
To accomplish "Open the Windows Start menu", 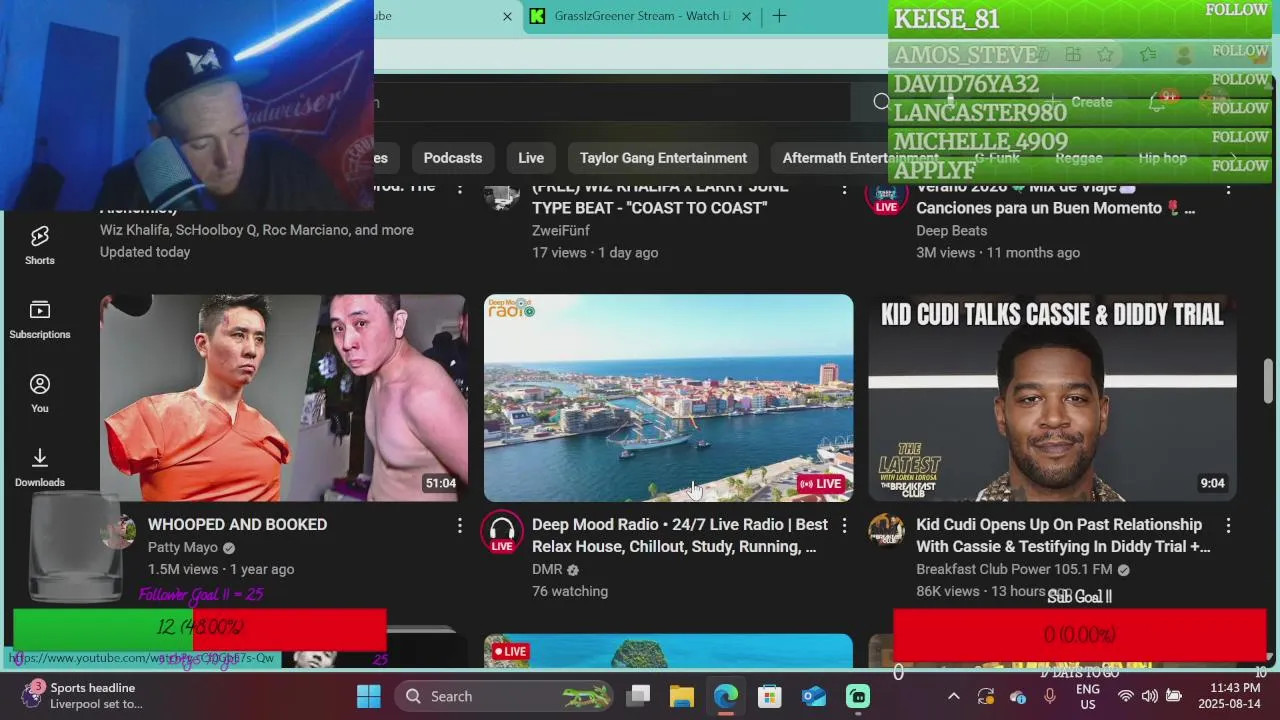I will pyautogui.click(x=369, y=696).
